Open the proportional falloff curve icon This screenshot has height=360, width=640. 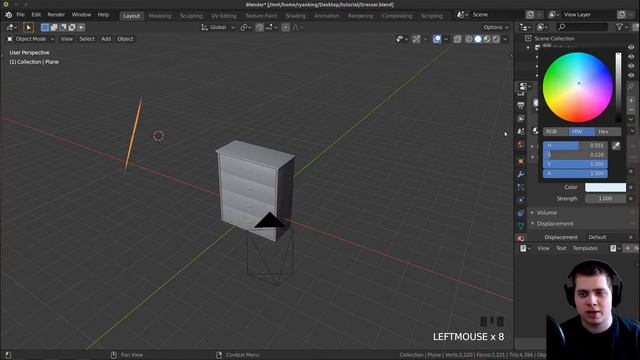click(x=298, y=27)
